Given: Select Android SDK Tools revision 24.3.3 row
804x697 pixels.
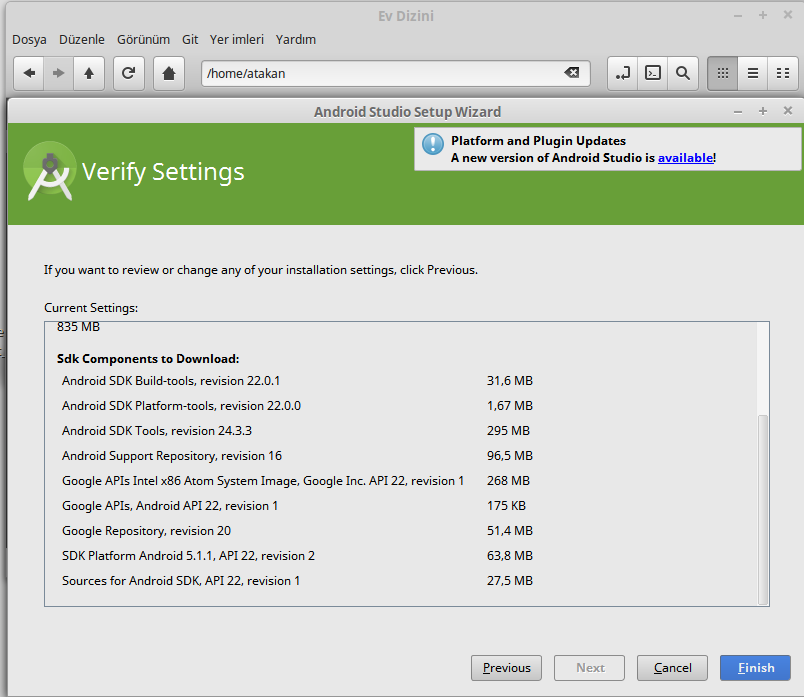Looking at the screenshot, I should tap(296, 431).
